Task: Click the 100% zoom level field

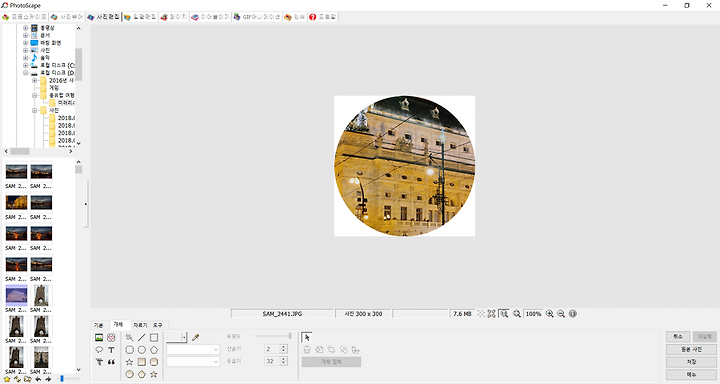Action: click(533, 314)
